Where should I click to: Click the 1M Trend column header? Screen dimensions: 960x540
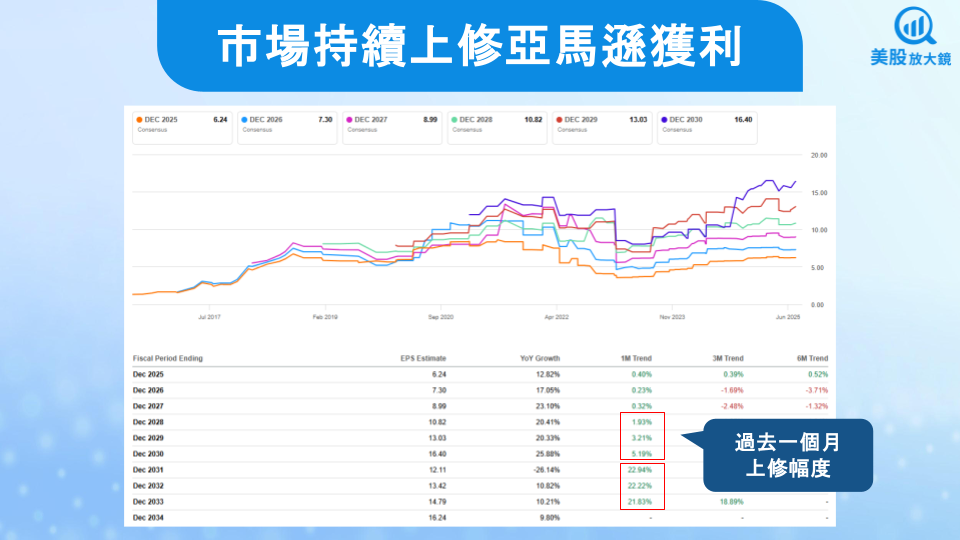(x=636, y=358)
